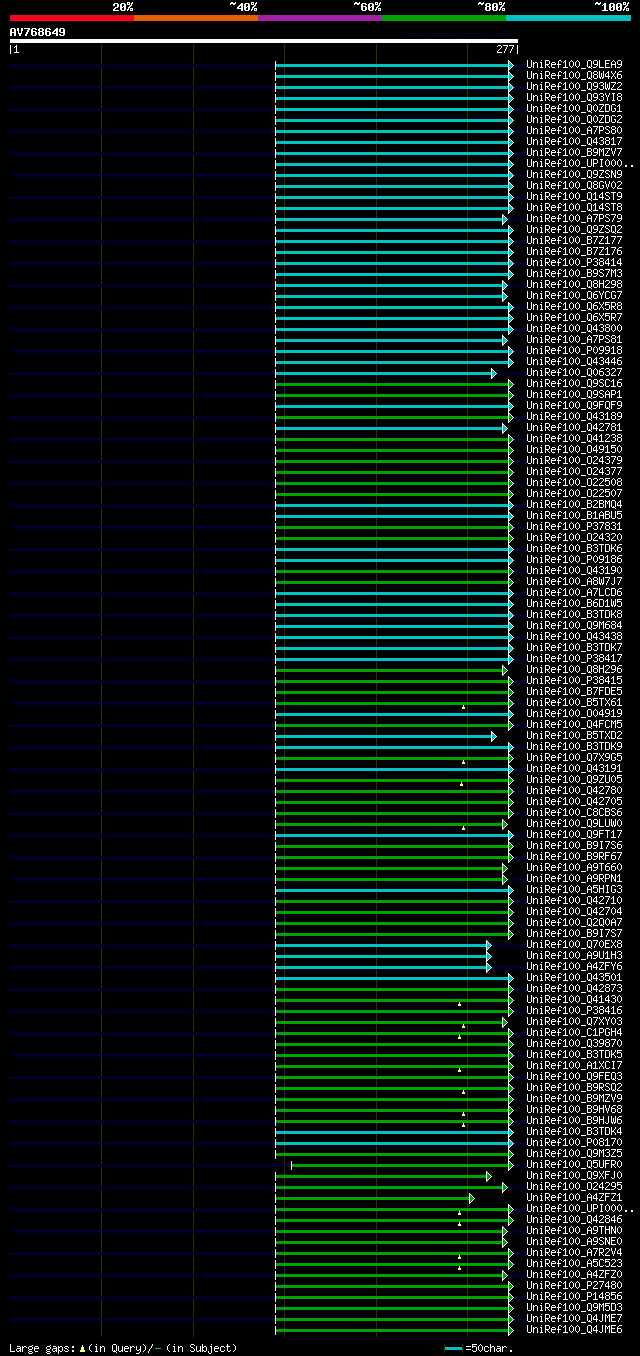Click the orange ~40% identity legend segment
The height and width of the screenshot is (1356, 640).
coord(196,18)
